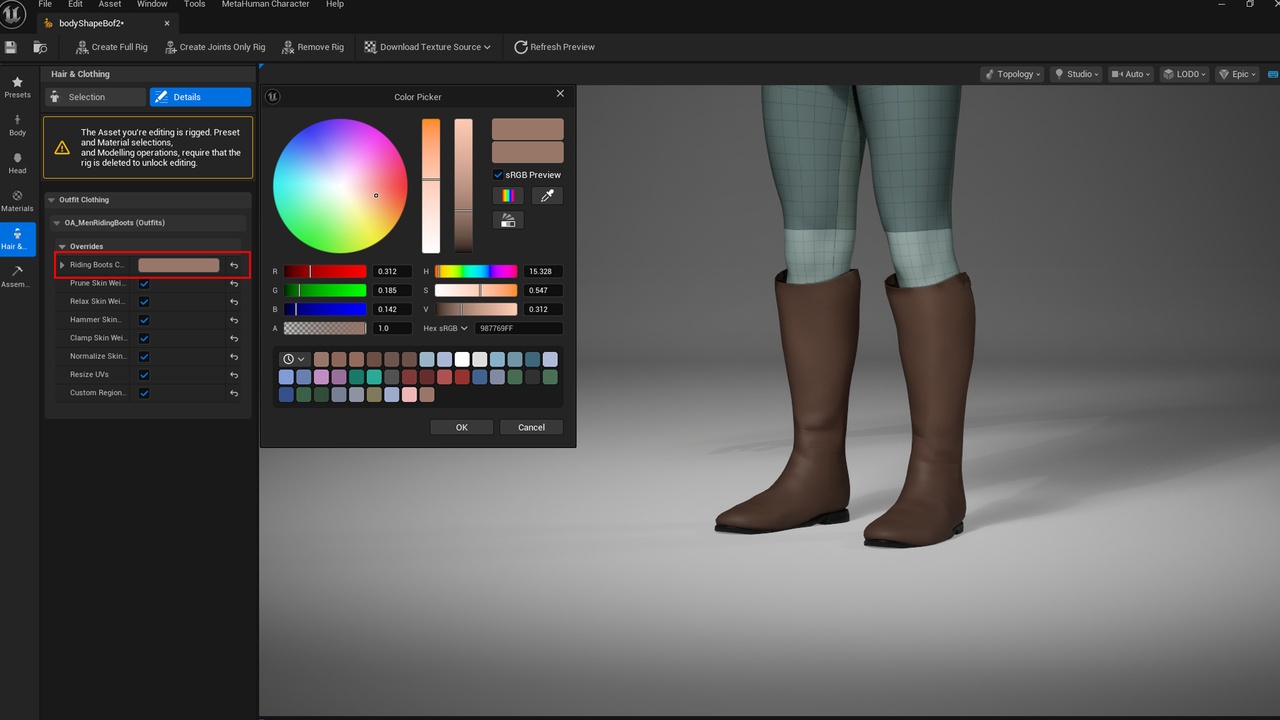The width and height of the screenshot is (1280, 720).
Task: Reset Hammer Skin Weights to default
Action: pos(234,320)
